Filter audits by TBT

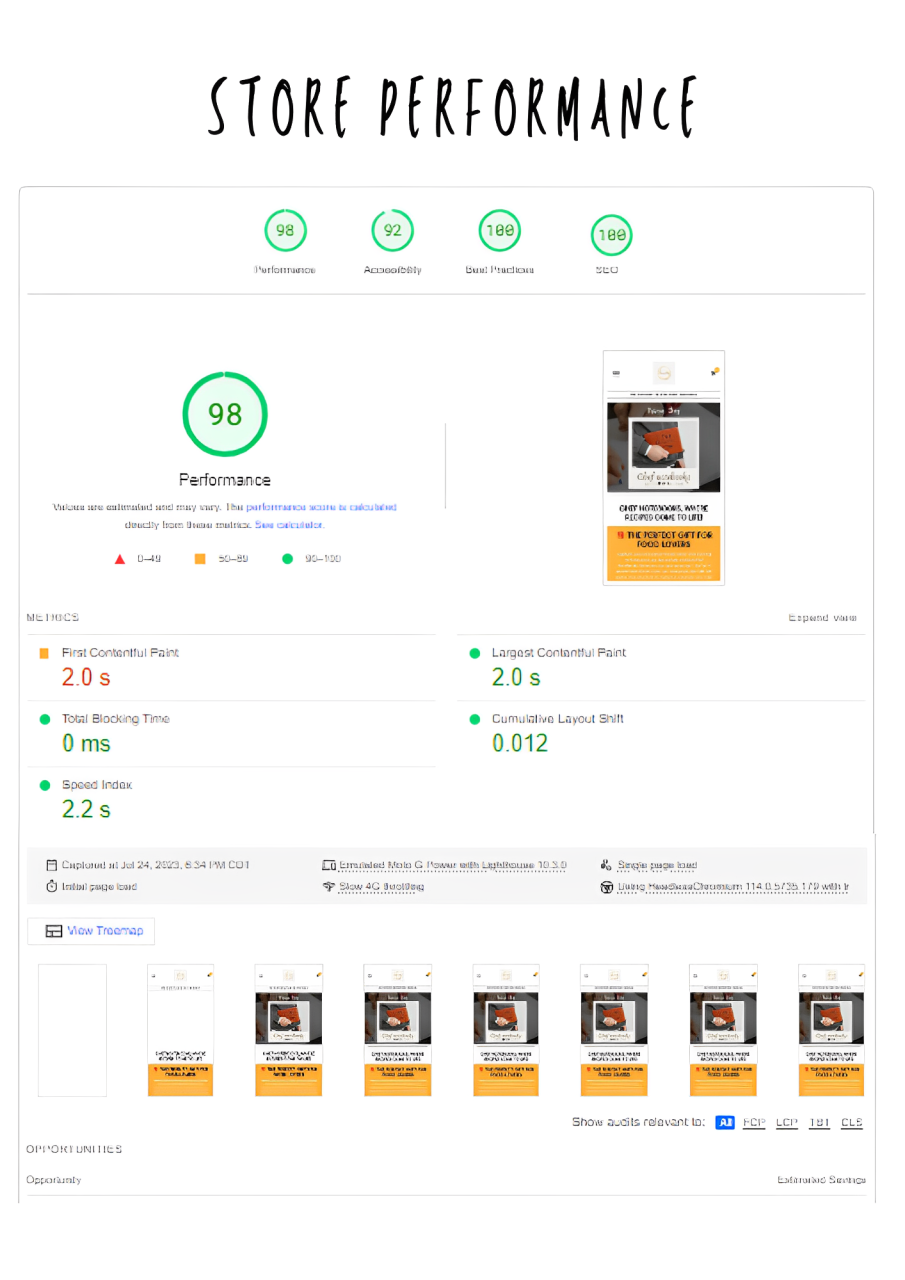click(820, 1122)
